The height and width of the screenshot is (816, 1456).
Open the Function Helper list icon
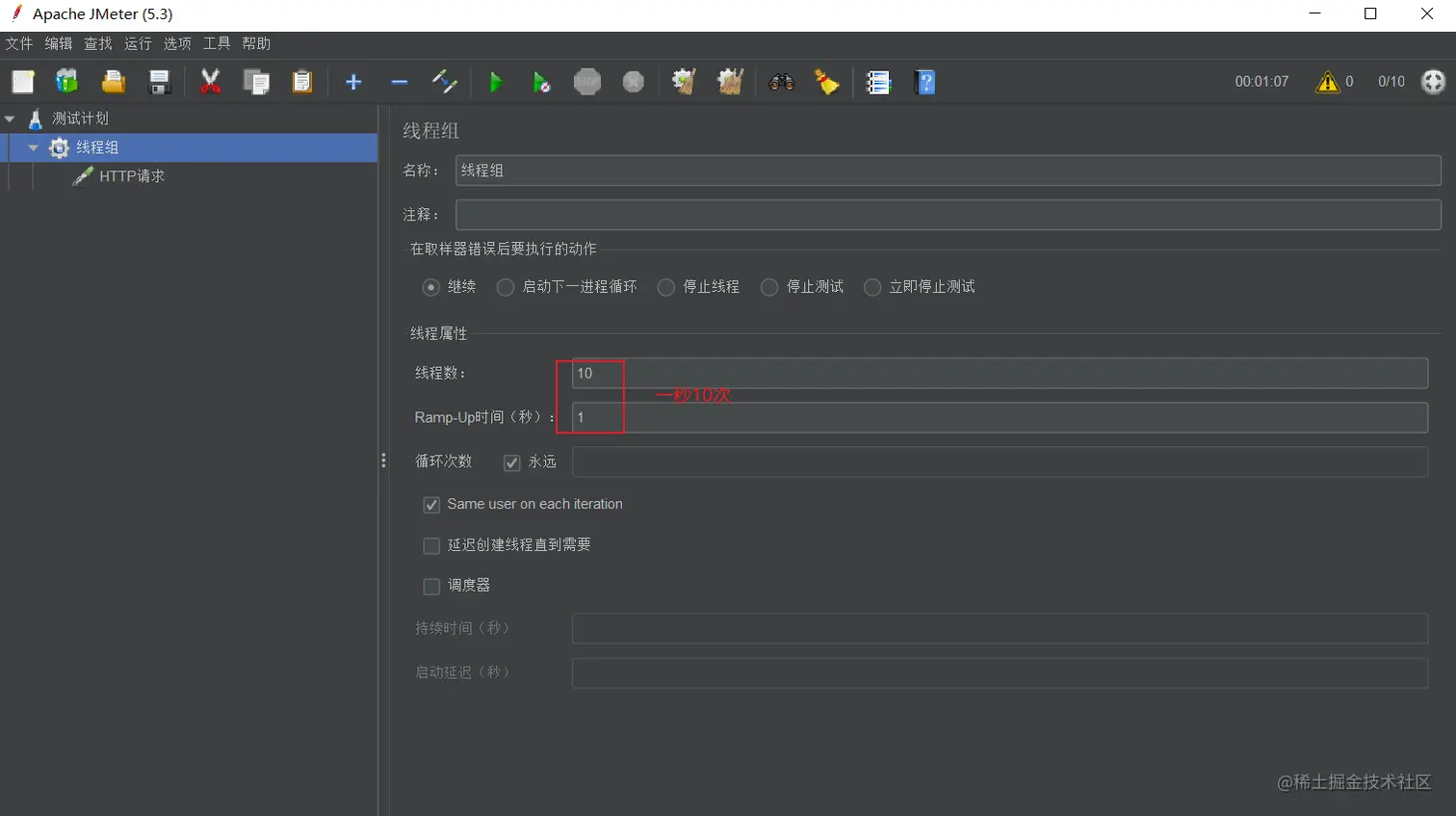(878, 82)
